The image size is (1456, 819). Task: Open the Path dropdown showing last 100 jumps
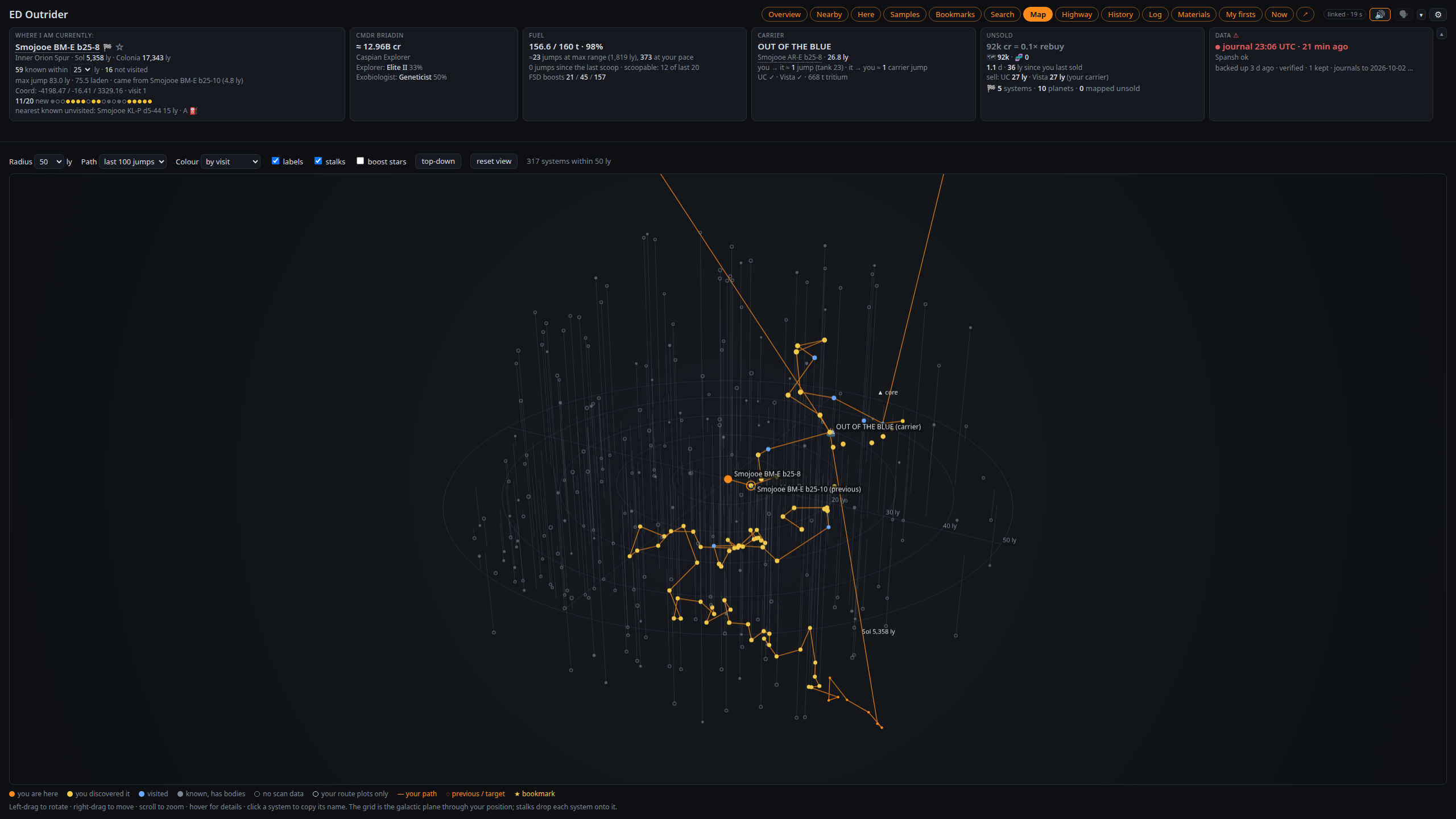point(133,162)
